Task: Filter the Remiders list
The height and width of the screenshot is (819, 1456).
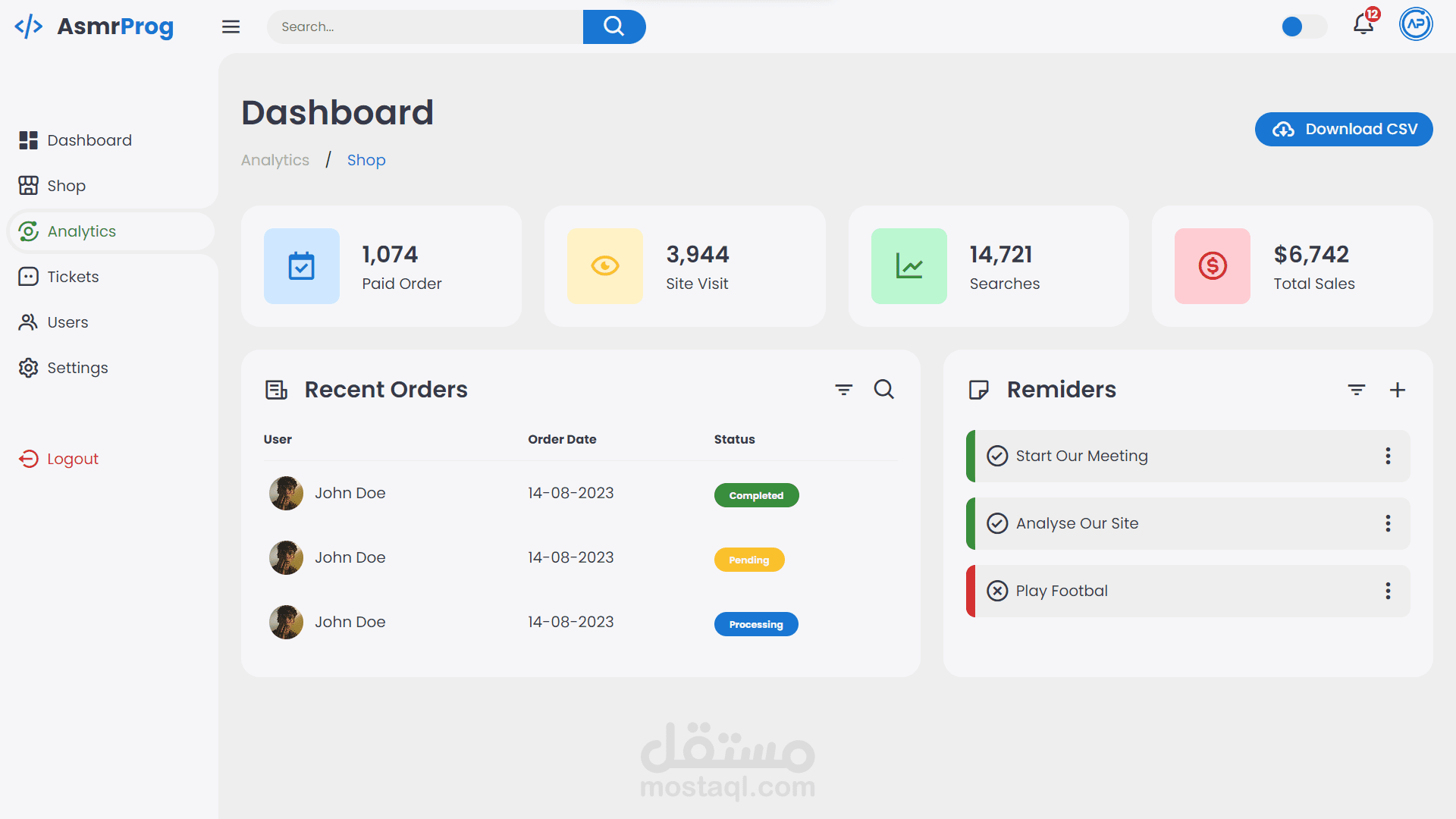Action: pos(1357,390)
